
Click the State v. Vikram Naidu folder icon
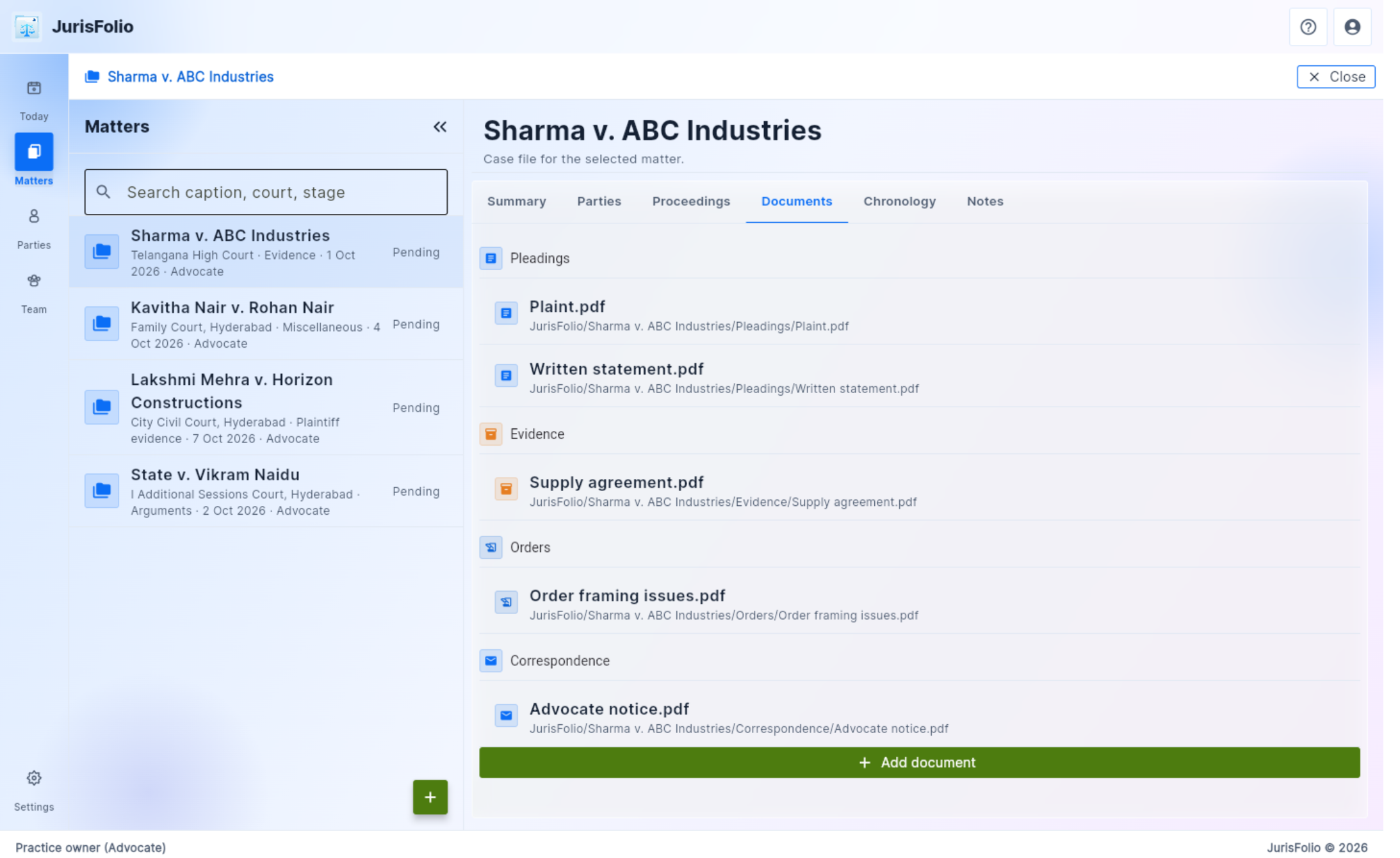click(102, 491)
